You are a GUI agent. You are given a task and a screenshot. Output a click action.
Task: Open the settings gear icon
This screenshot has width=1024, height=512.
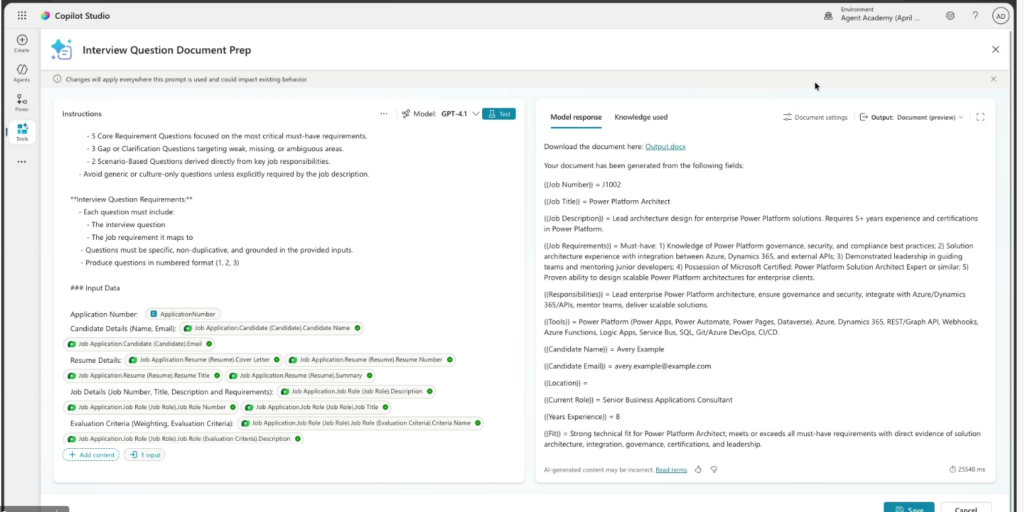point(950,16)
